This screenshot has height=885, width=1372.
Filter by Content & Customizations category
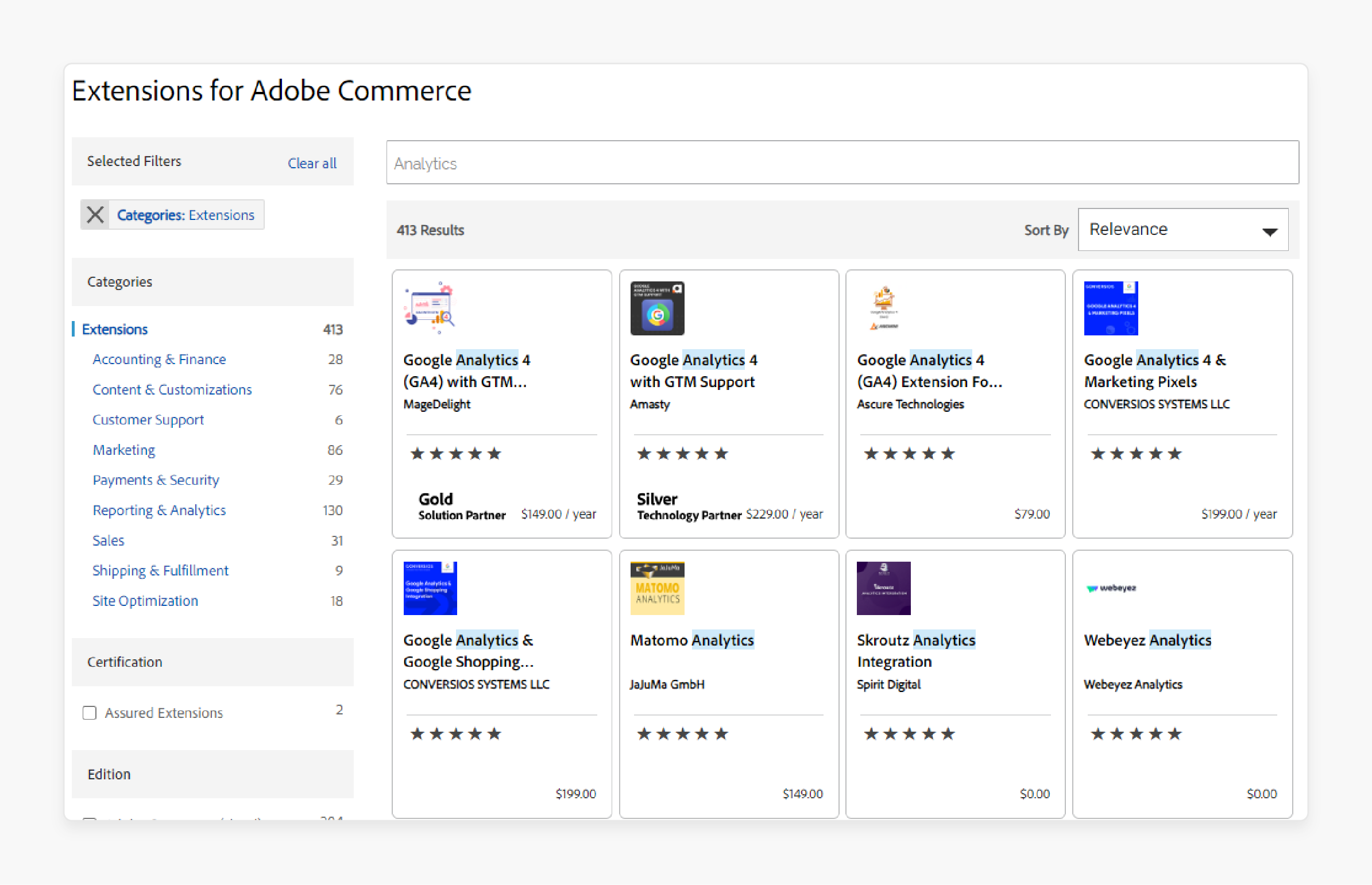click(x=172, y=389)
